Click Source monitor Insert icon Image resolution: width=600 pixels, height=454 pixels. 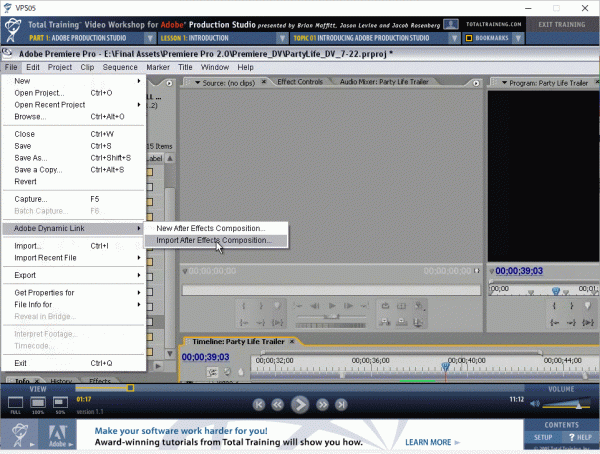tap(385, 322)
